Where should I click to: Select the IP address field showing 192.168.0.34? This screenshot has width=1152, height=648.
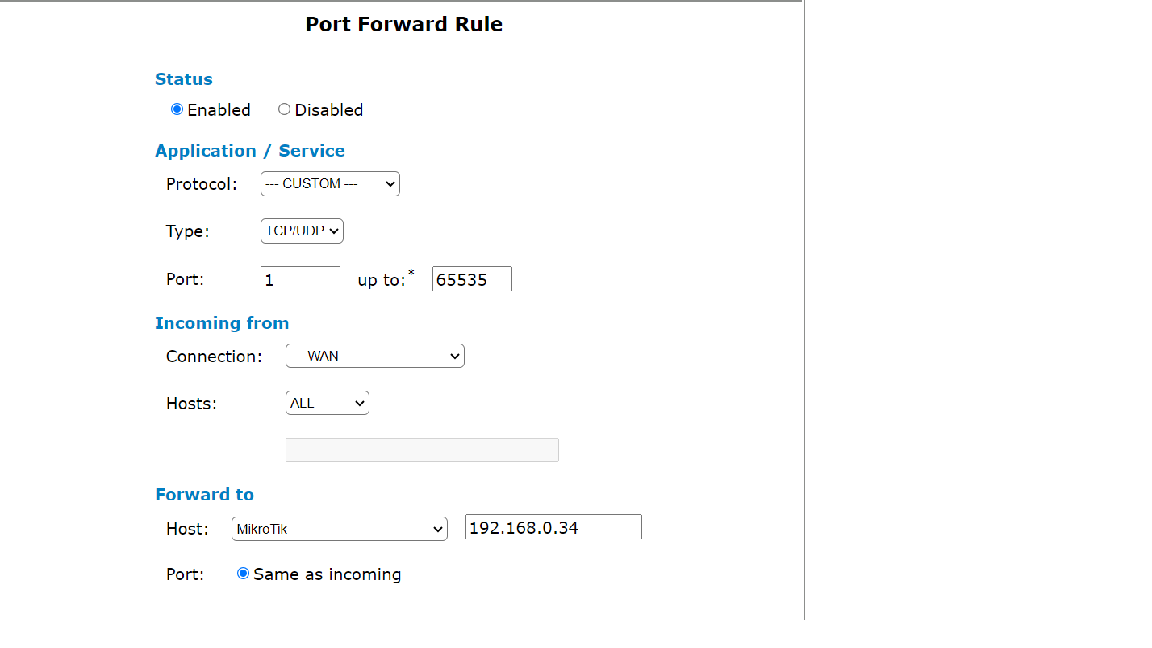tap(552, 526)
